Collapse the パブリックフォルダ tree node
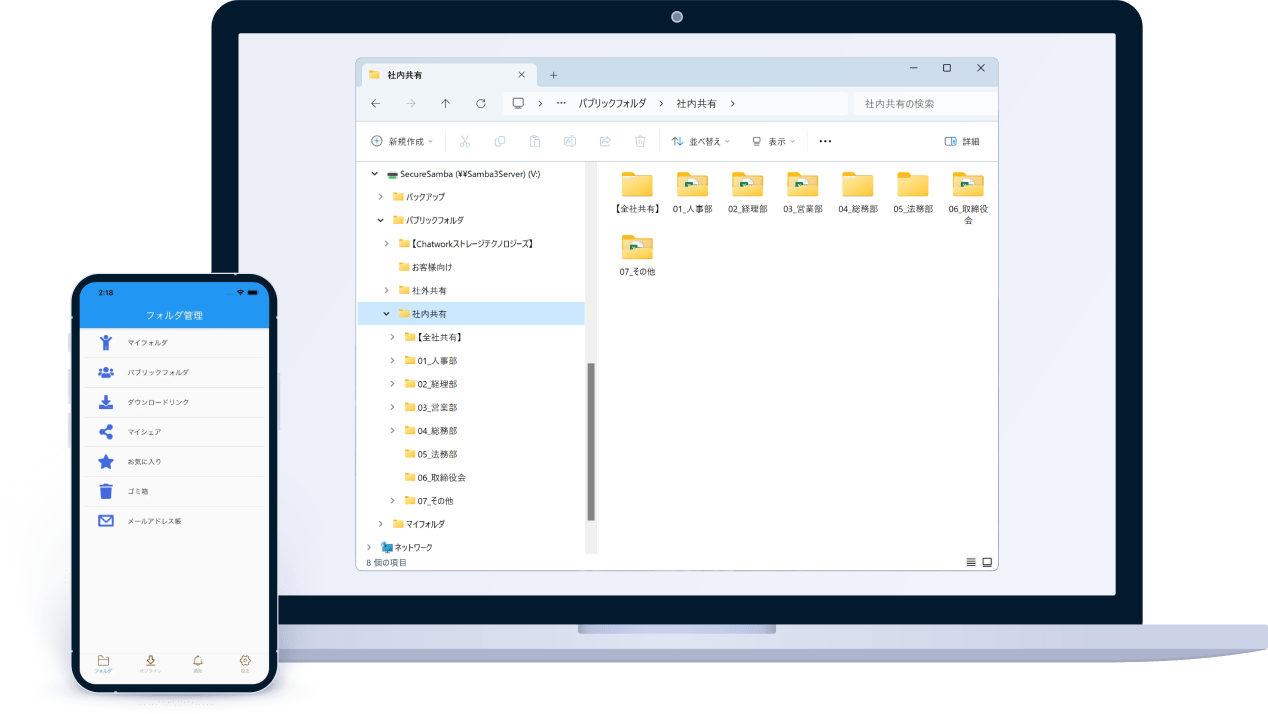Screen dimensions: 1268x714 point(381,220)
